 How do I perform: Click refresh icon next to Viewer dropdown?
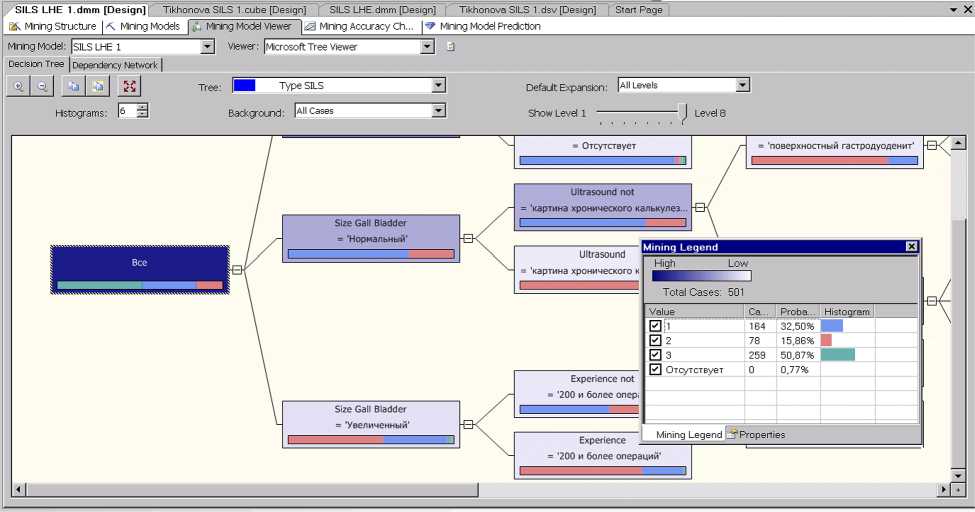pyautogui.click(x=451, y=47)
